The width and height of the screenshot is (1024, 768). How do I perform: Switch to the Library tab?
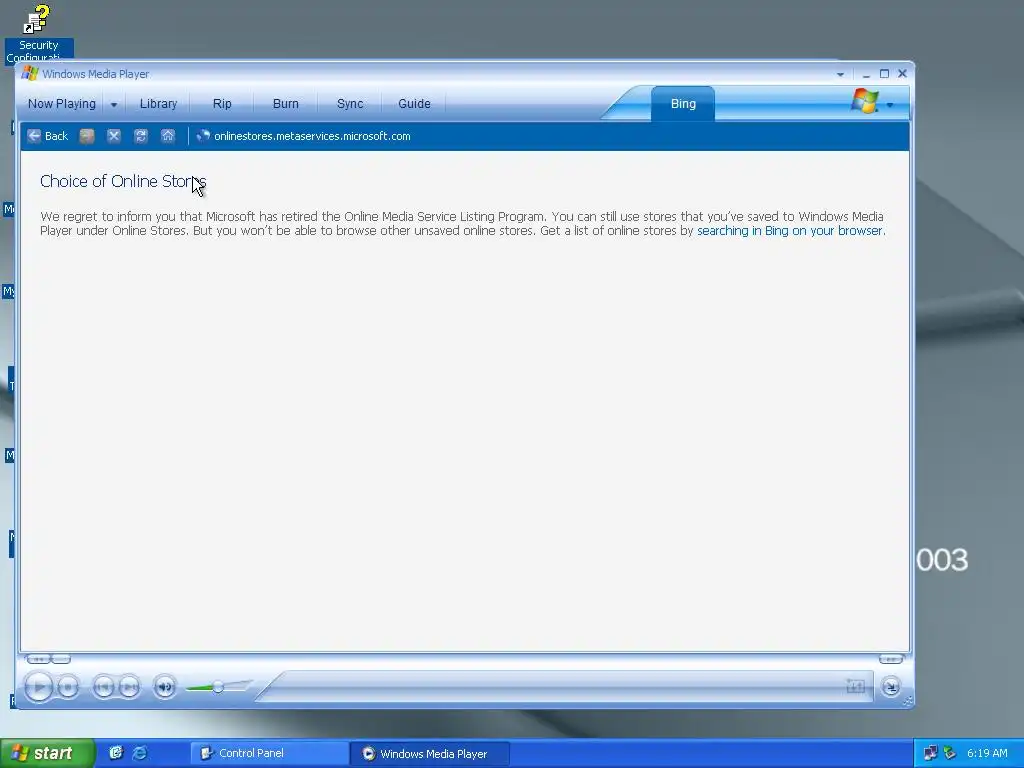pyautogui.click(x=158, y=104)
